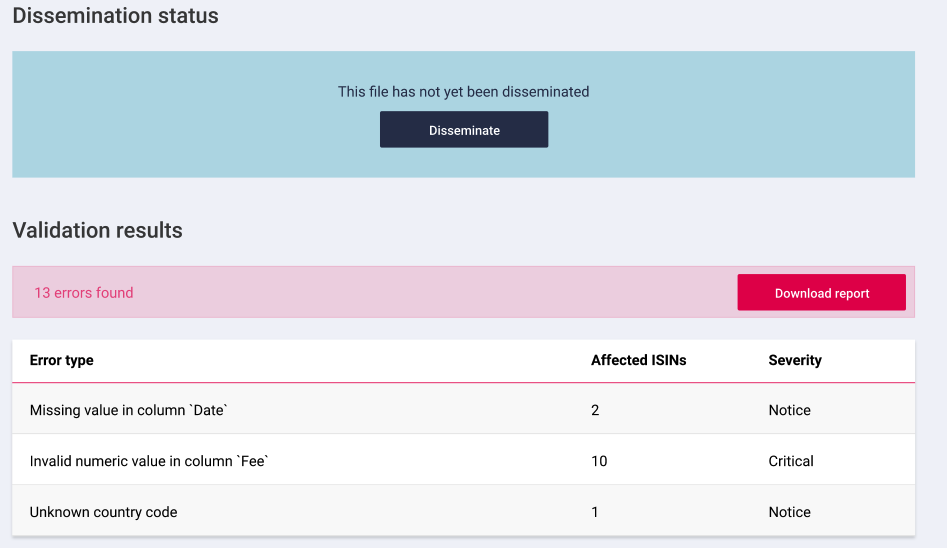Open the 'Unknown country code' error row
The width and height of the screenshot is (947, 548).
coord(463,510)
